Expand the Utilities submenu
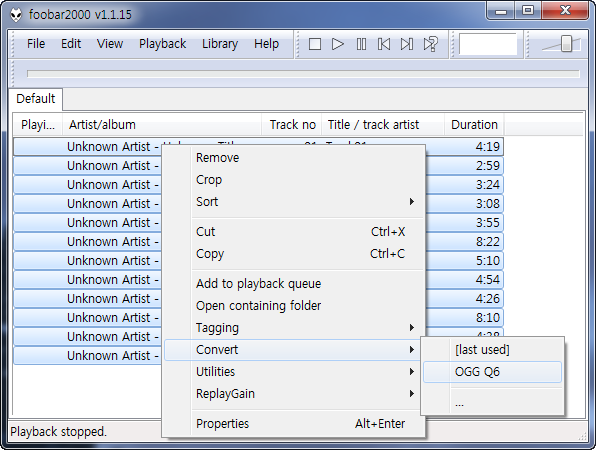Viewport: 596px width, 450px height. [x=293, y=372]
